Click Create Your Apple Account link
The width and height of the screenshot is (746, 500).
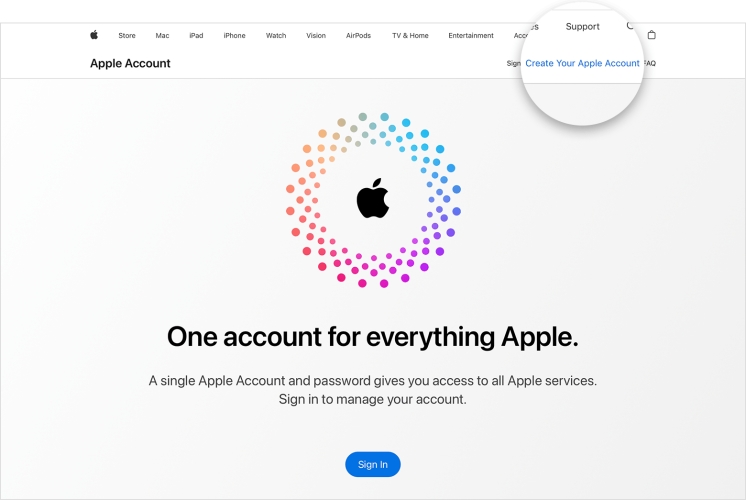coord(582,63)
